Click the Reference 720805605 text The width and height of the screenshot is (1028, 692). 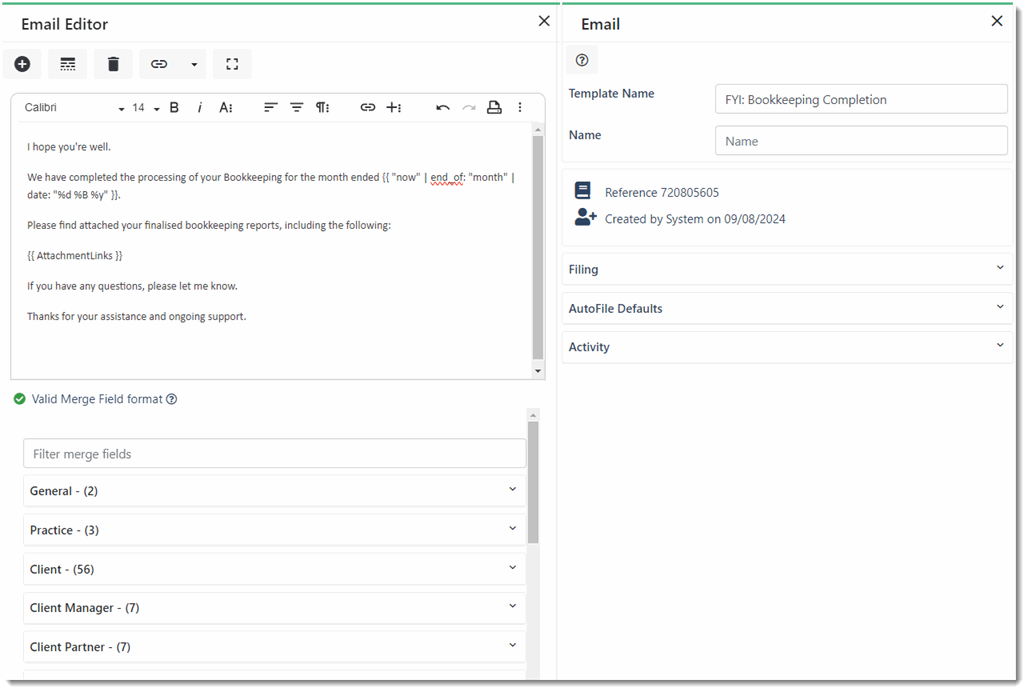(662, 193)
